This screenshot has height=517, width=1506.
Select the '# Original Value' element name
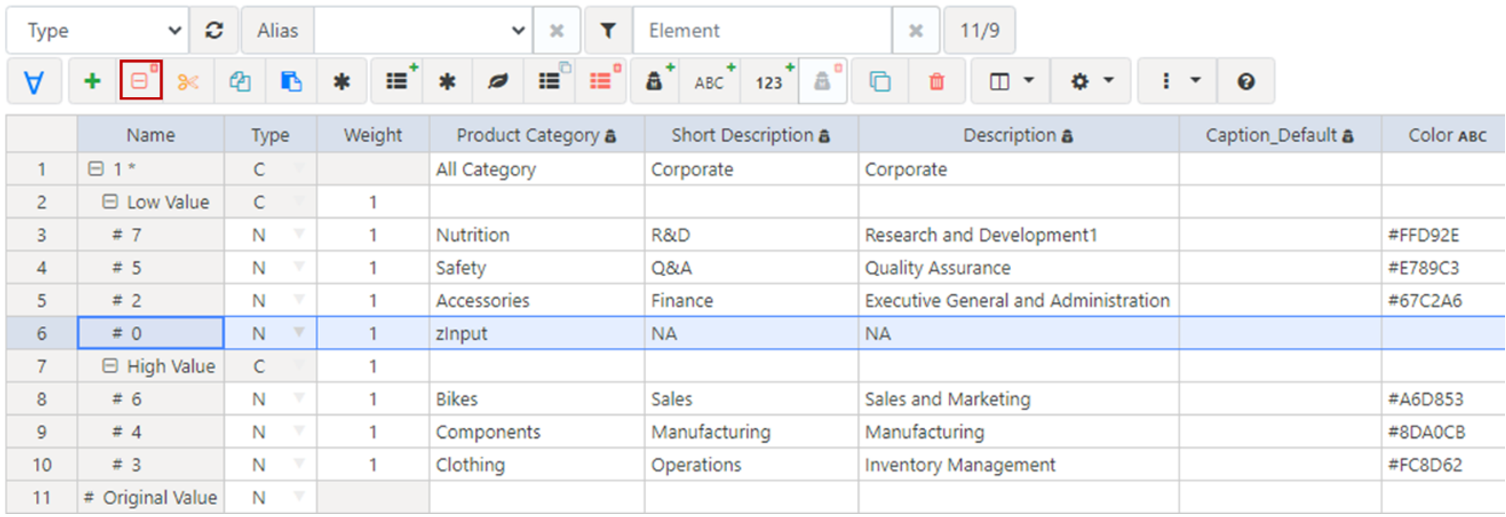coord(151,497)
